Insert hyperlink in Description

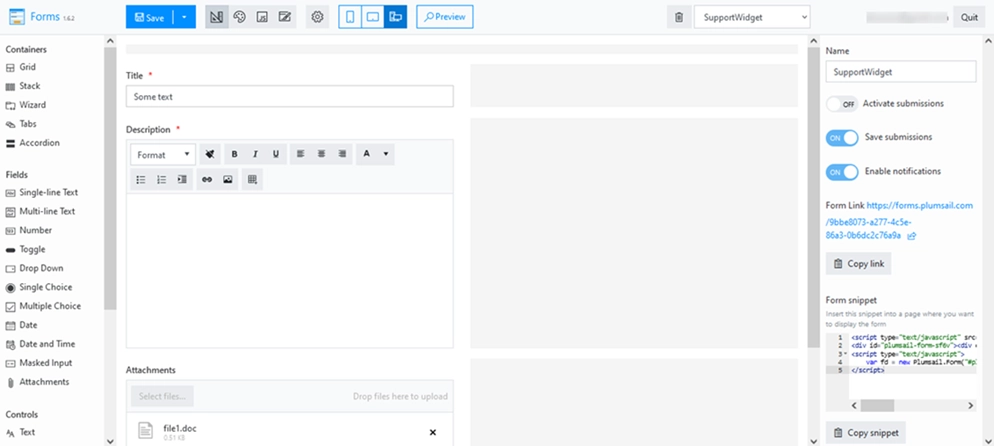207,179
